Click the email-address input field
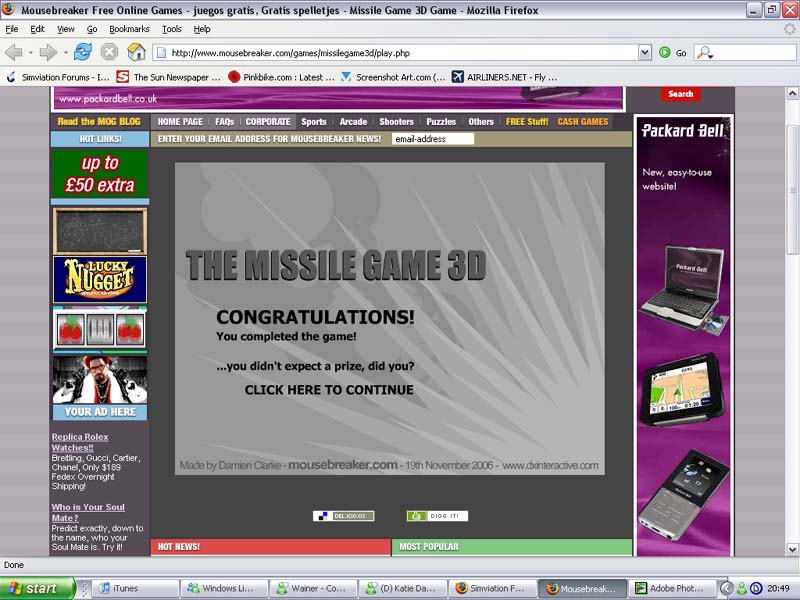Image resolution: width=800 pixels, height=600 pixels. 433,139
